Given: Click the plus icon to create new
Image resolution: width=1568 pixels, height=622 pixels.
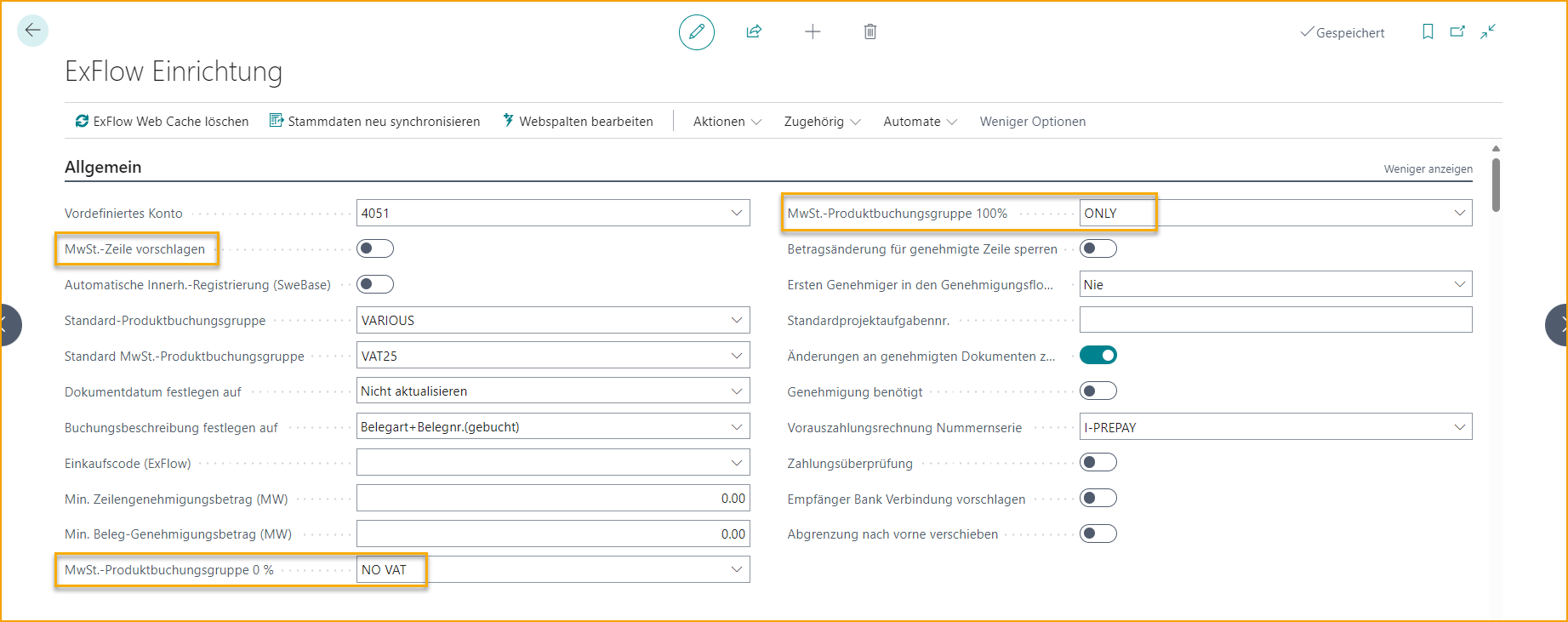Looking at the screenshot, I should 813,32.
